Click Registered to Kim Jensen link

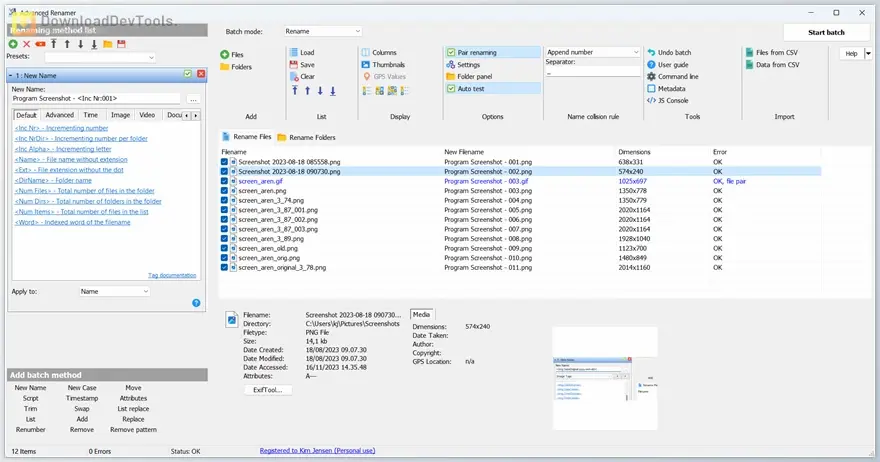click(317, 450)
